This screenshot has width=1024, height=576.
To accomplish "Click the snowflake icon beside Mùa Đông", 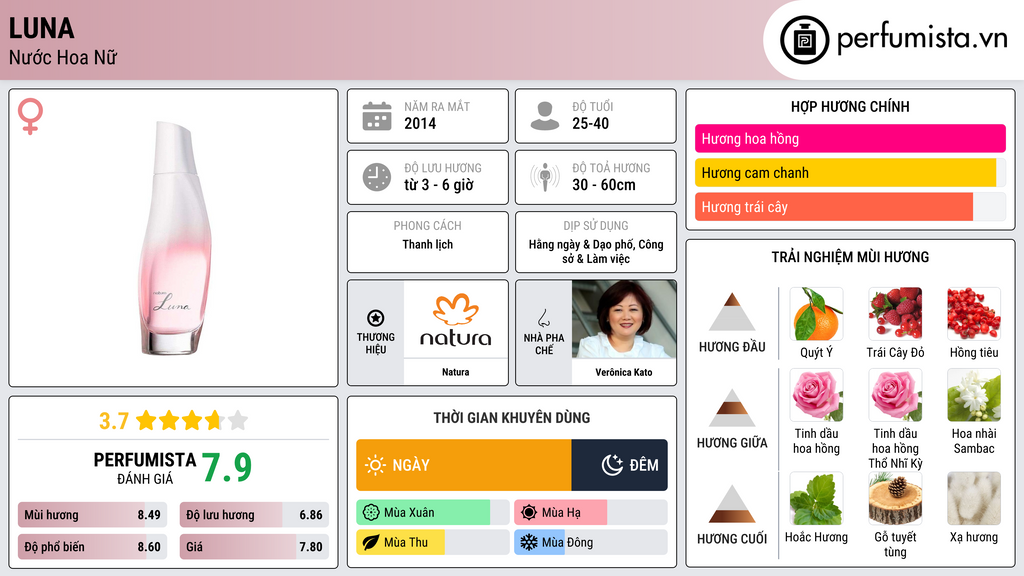I will [x=529, y=542].
